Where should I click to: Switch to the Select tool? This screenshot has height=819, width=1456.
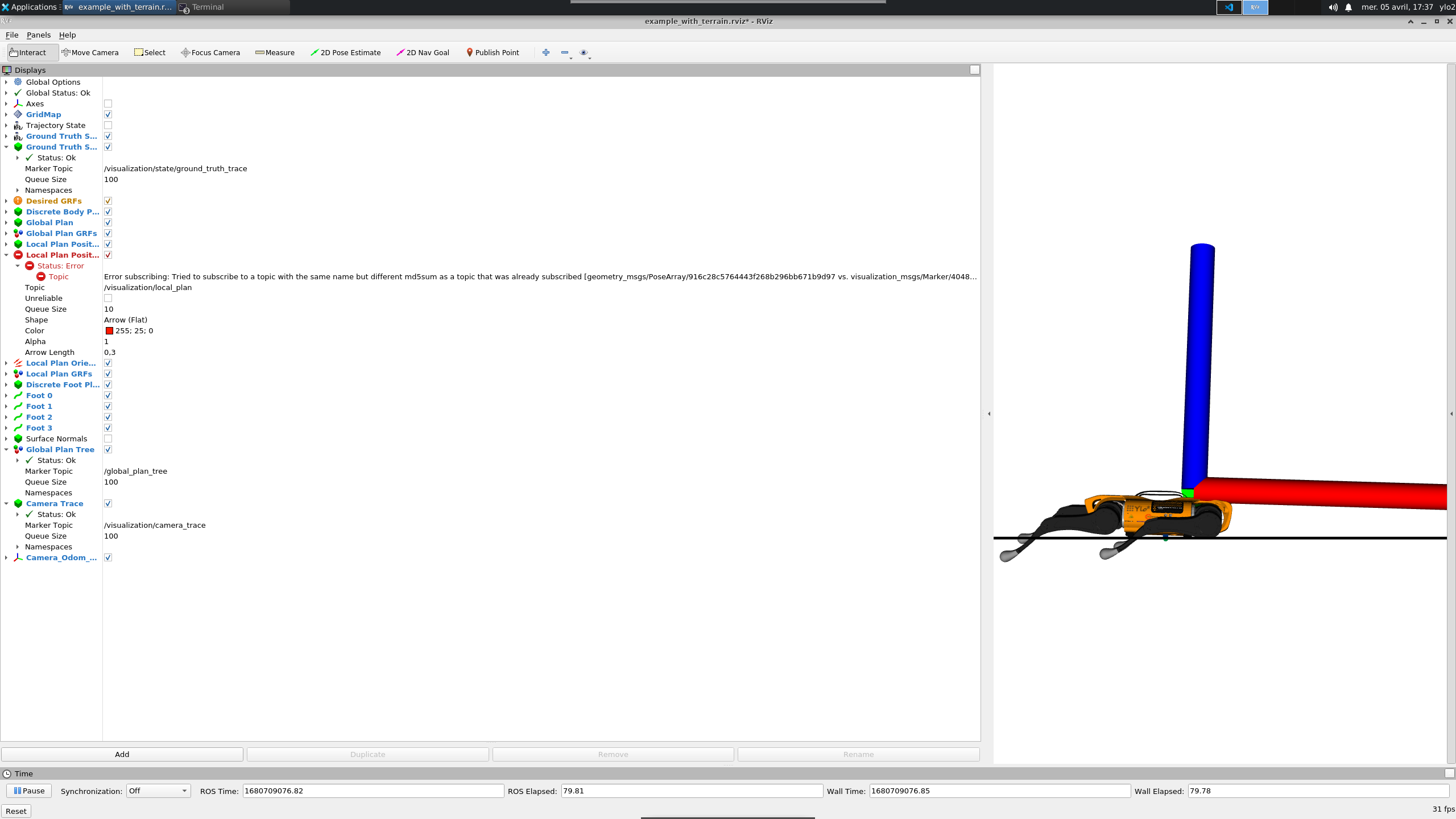click(150, 52)
